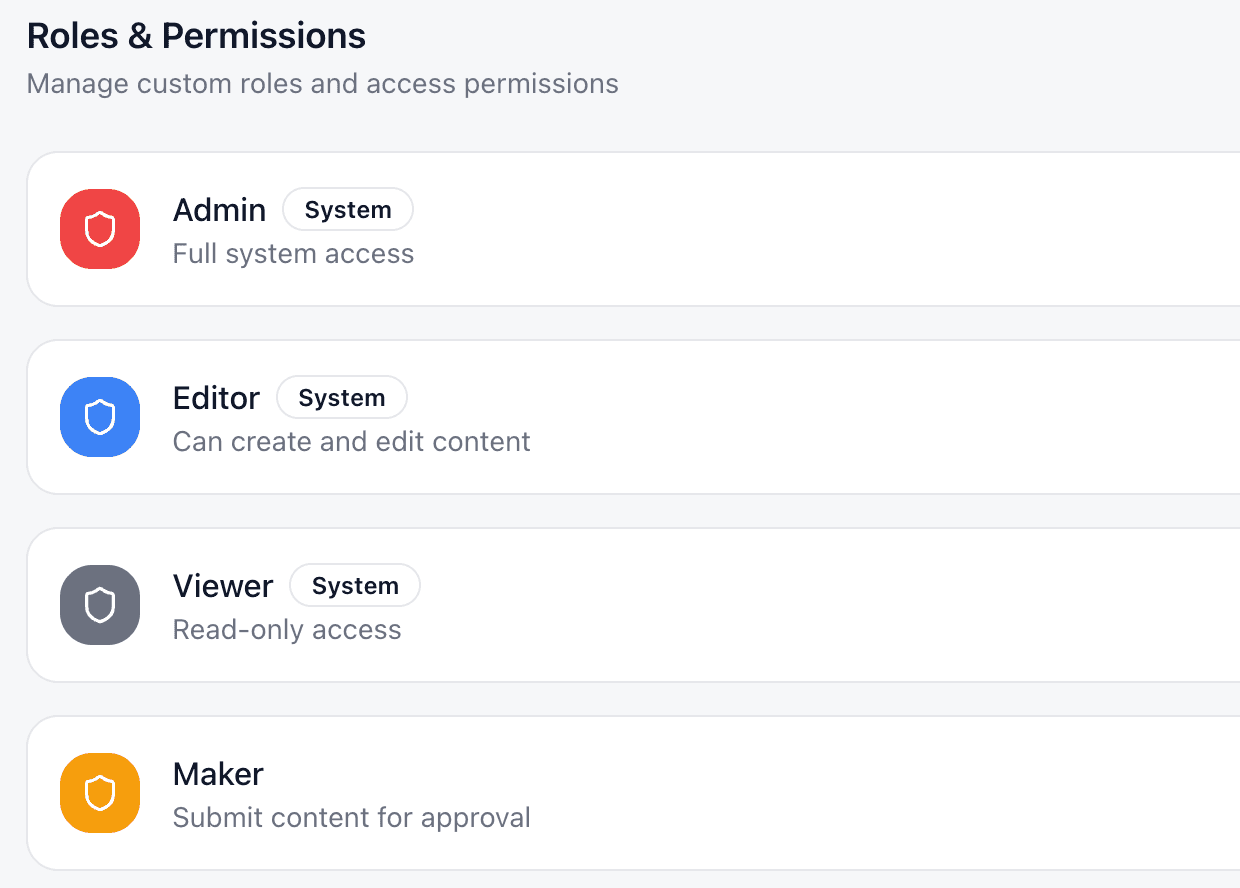Click the orange Maker shield icon
The width and height of the screenshot is (1240, 888).
pos(100,793)
